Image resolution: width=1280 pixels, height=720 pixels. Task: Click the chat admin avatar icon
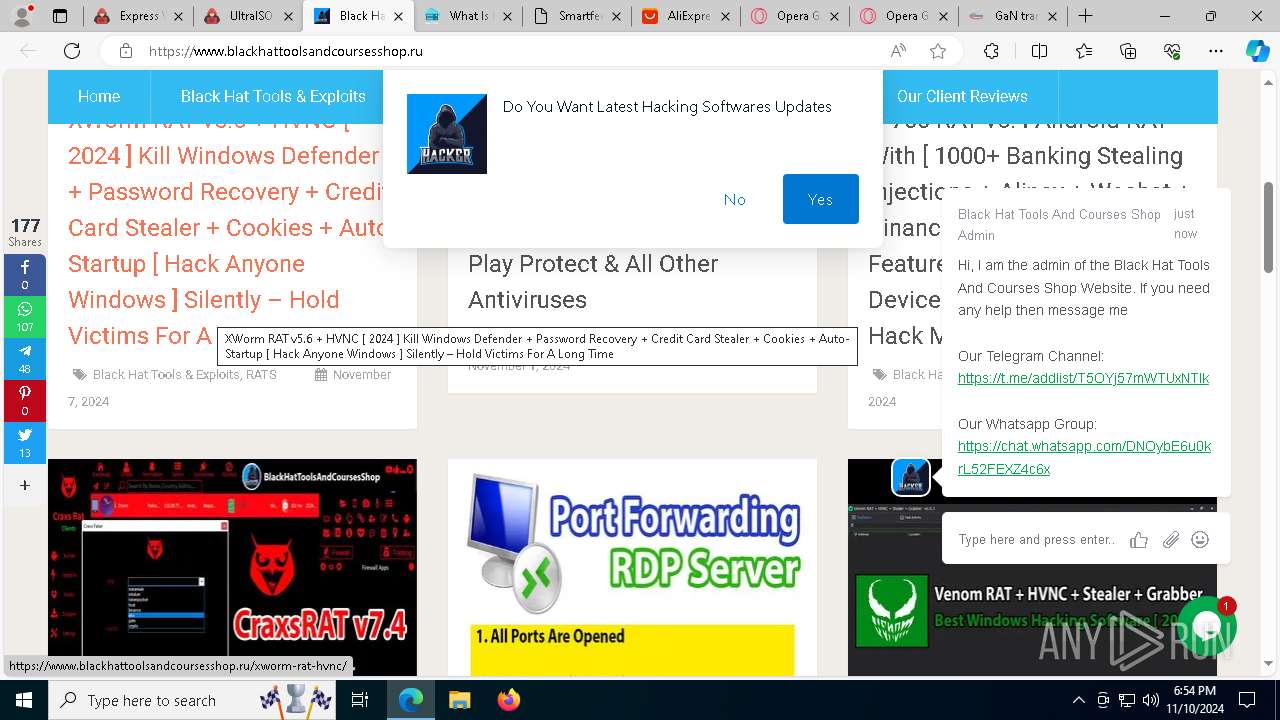coord(911,477)
